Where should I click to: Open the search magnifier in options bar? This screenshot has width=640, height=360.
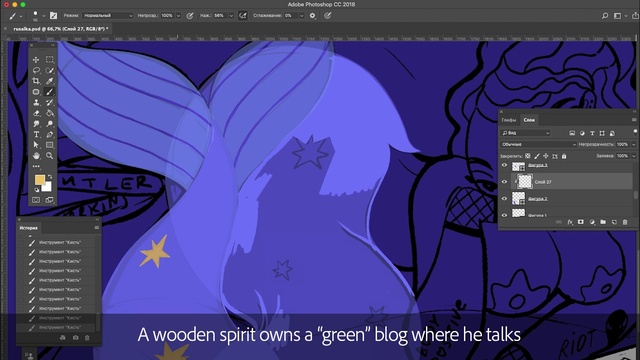[605, 16]
